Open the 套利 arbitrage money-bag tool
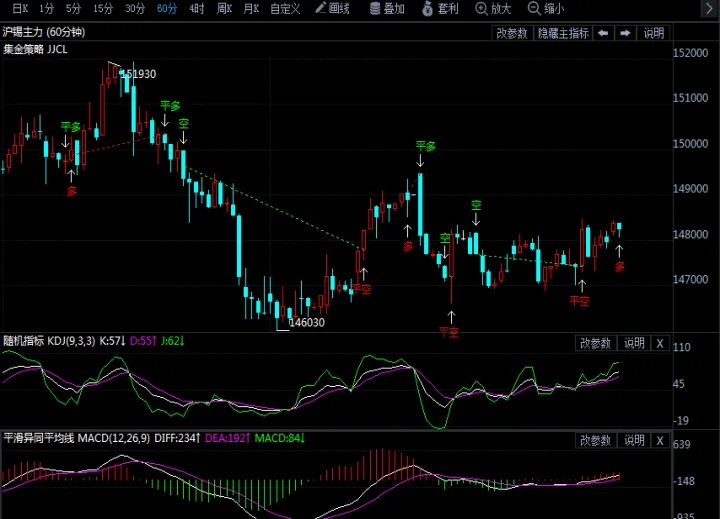This screenshot has width=720, height=519. tap(440, 8)
